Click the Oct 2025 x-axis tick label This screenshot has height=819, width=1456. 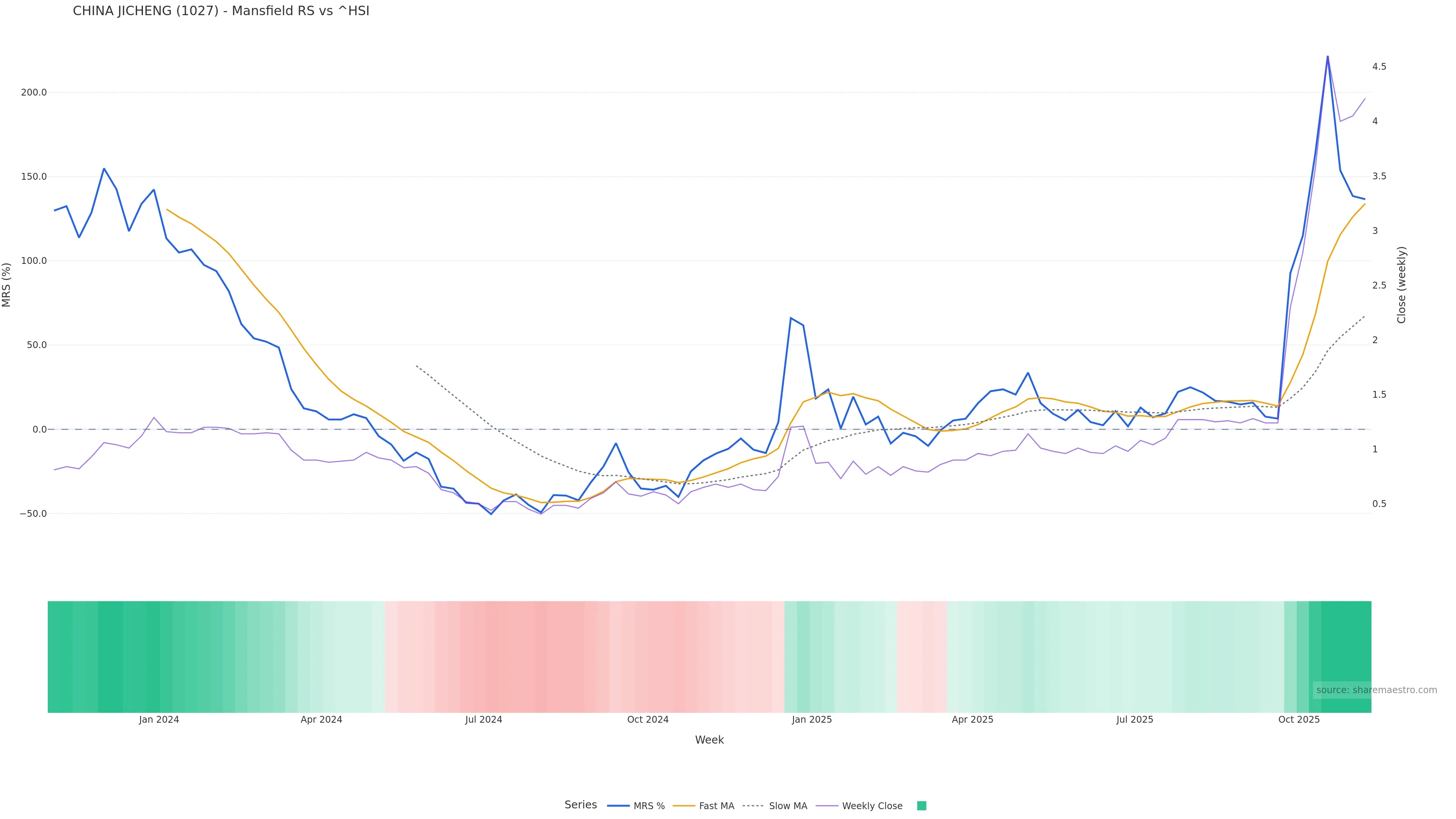point(1299,720)
